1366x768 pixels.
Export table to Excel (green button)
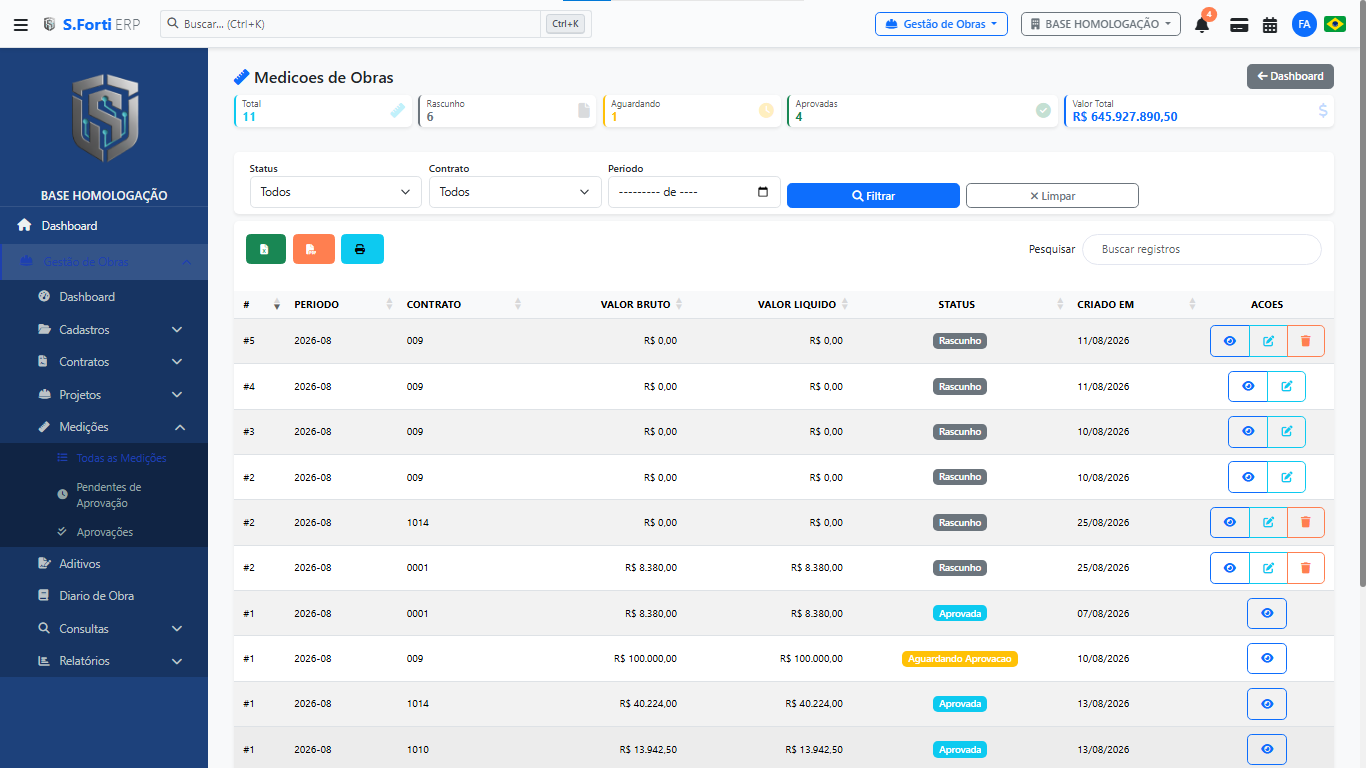point(266,249)
